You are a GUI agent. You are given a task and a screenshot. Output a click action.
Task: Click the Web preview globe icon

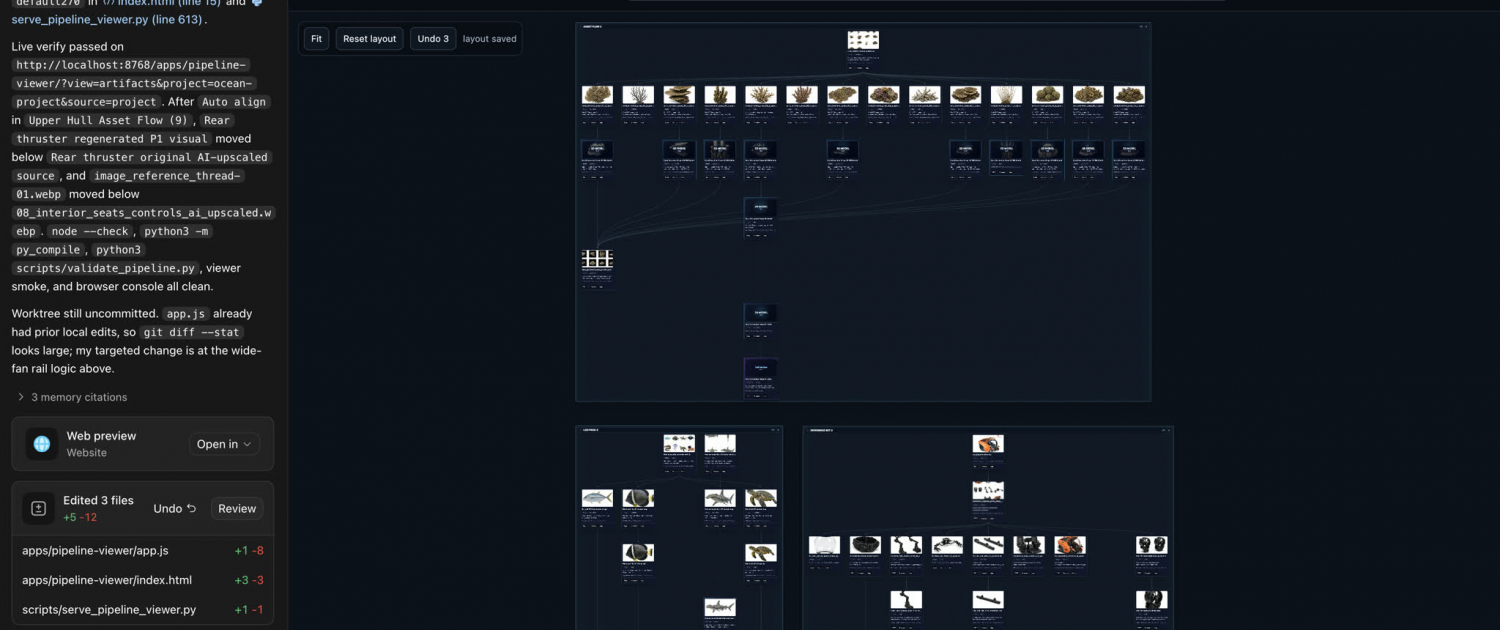(42, 444)
